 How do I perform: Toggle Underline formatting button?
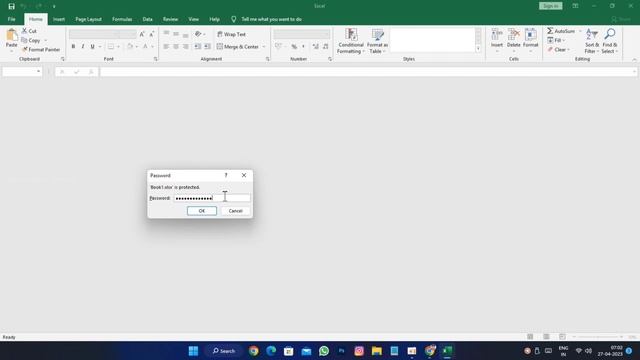coord(93,47)
